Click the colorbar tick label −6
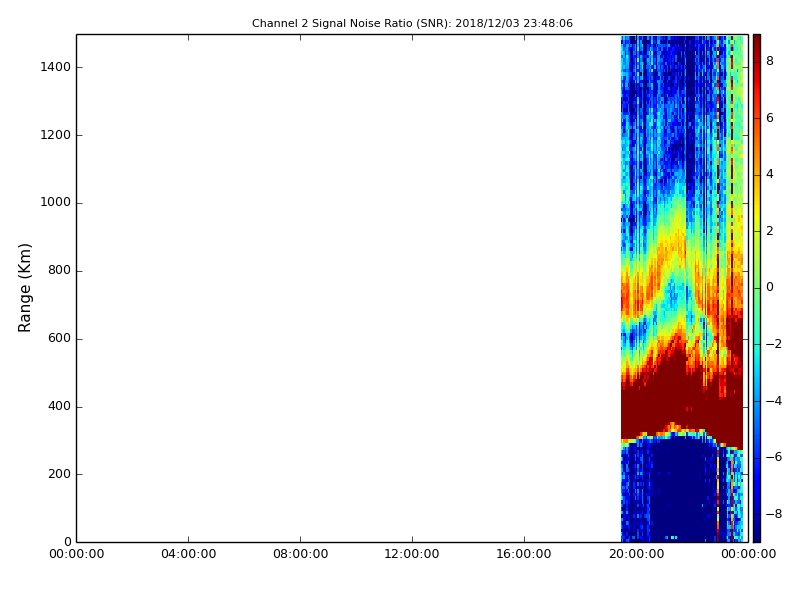Screen dimensions: 800x600 pos(774,457)
